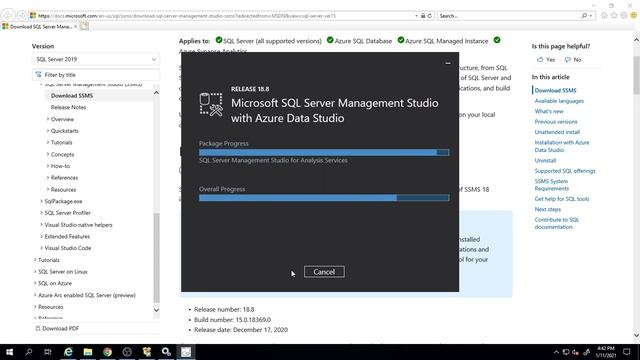This screenshot has height=360, width=640.
Task: Click the No feedback button
Action: coord(573,60)
